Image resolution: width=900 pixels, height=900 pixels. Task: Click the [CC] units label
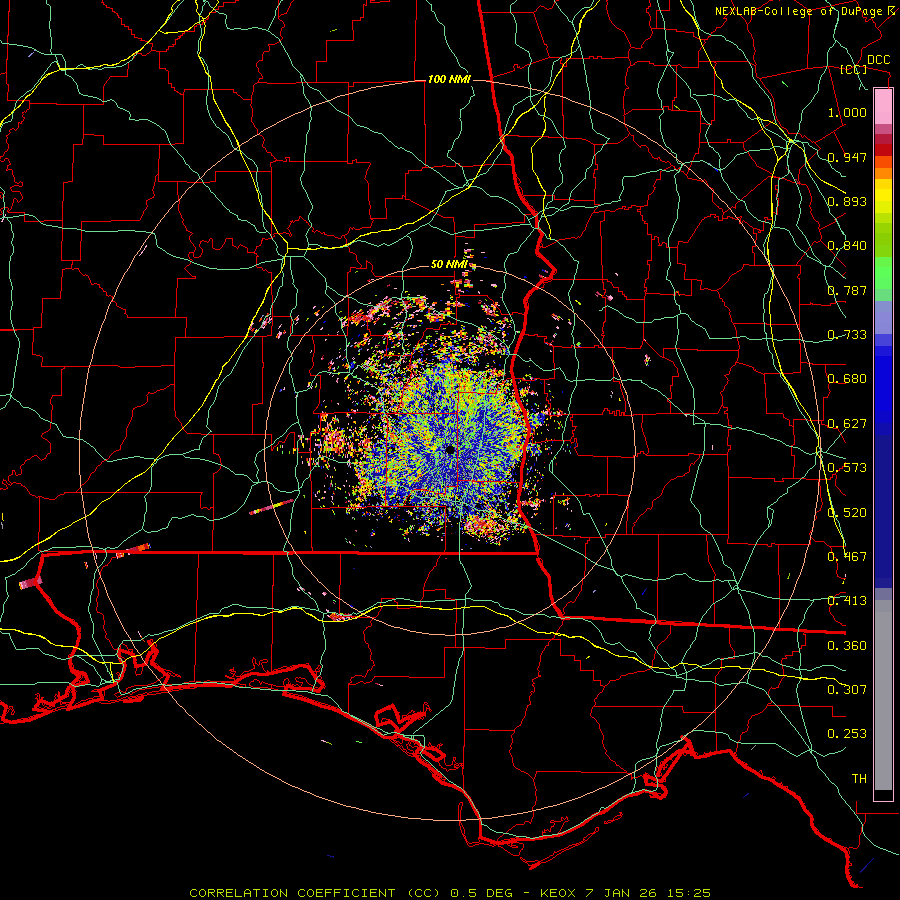[x=854, y=69]
